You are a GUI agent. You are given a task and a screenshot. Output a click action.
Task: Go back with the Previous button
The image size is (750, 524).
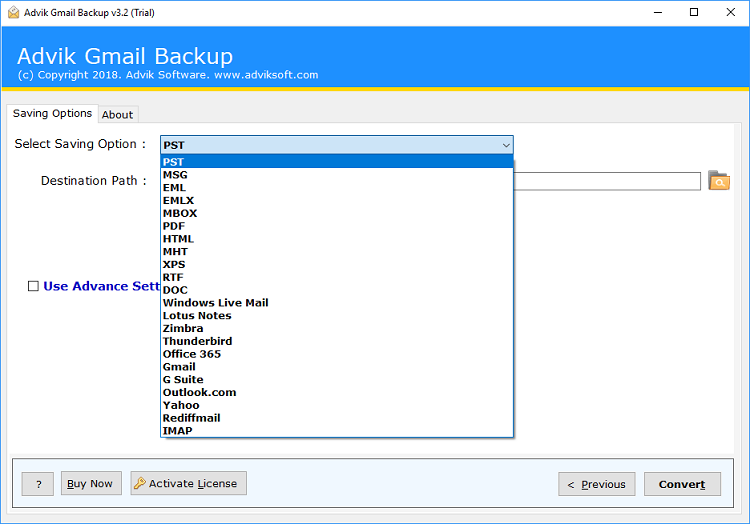click(x=596, y=484)
